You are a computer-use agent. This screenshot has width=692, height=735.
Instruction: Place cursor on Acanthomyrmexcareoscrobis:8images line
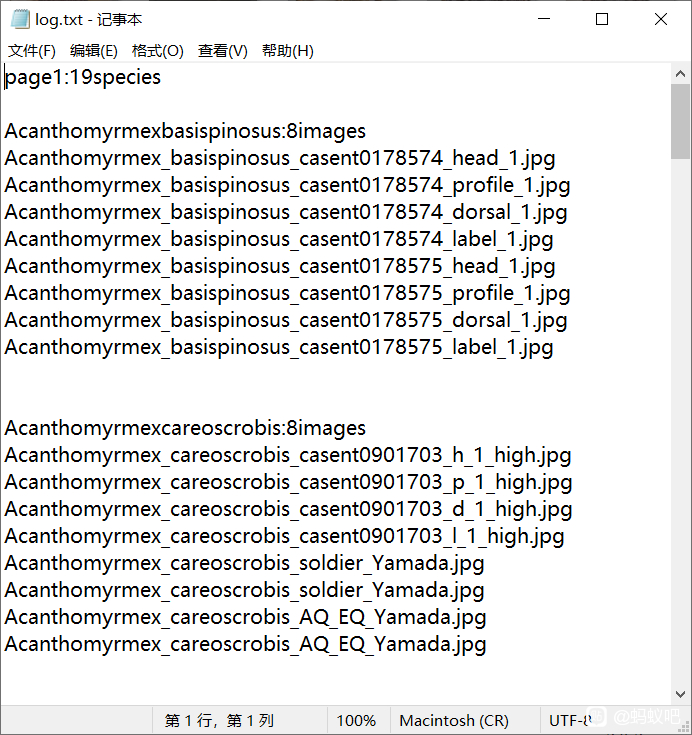point(185,428)
